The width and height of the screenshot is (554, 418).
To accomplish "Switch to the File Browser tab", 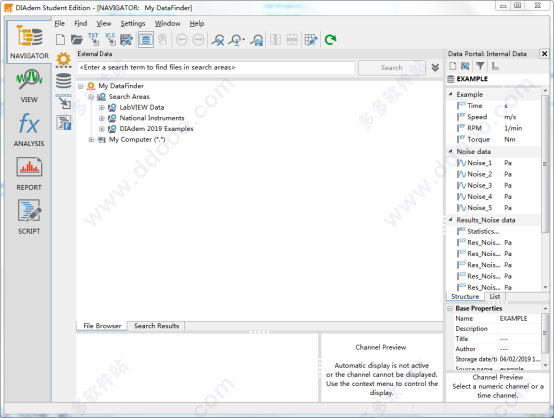I will [x=102, y=326].
